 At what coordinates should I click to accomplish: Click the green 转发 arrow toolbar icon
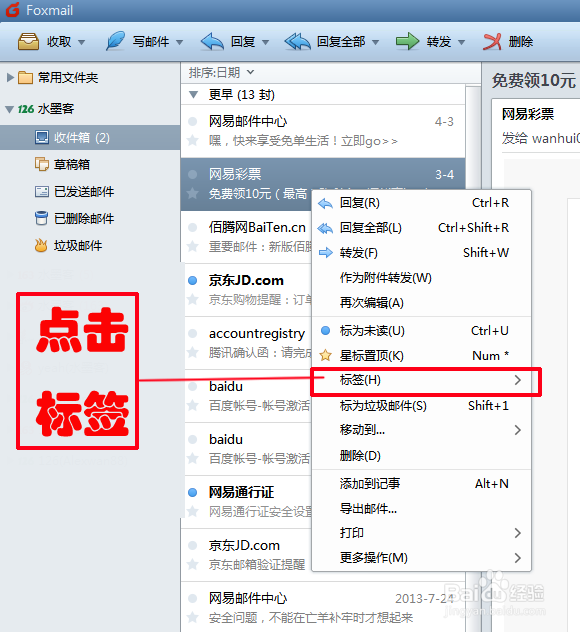coord(407,42)
